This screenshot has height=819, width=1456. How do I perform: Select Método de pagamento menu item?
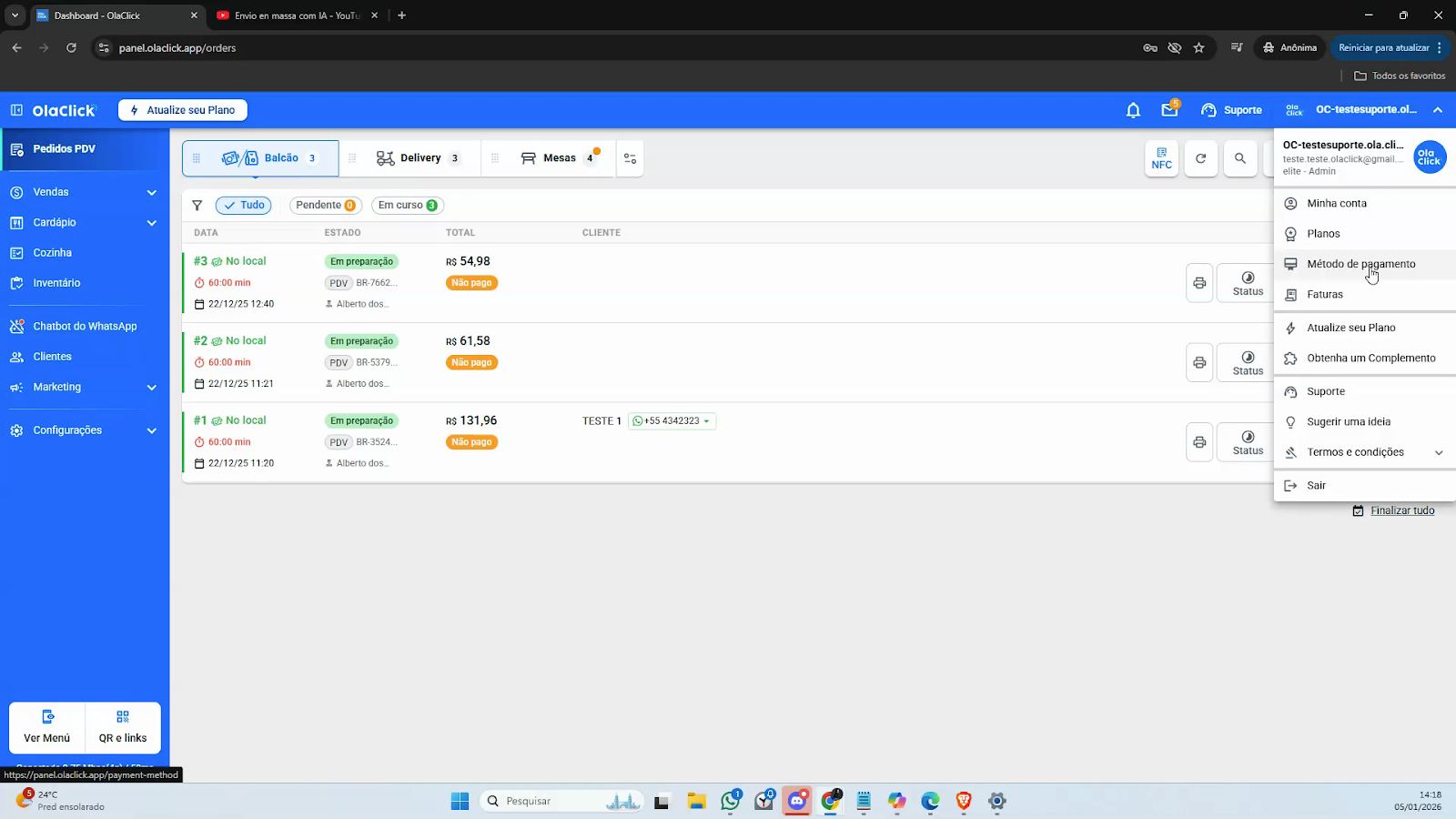1360,264
